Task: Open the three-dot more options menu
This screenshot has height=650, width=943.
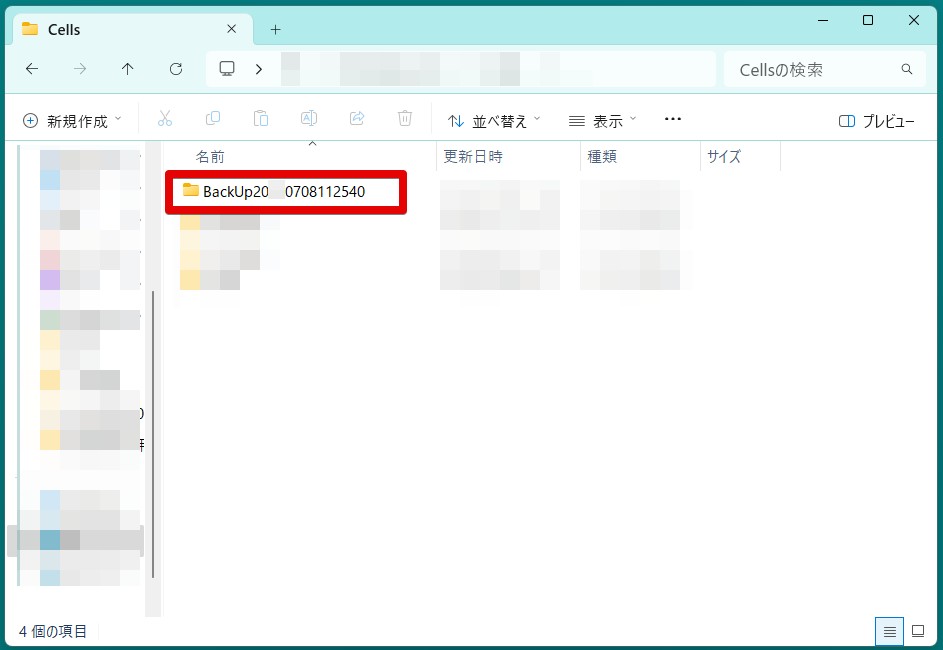Action: 673,119
